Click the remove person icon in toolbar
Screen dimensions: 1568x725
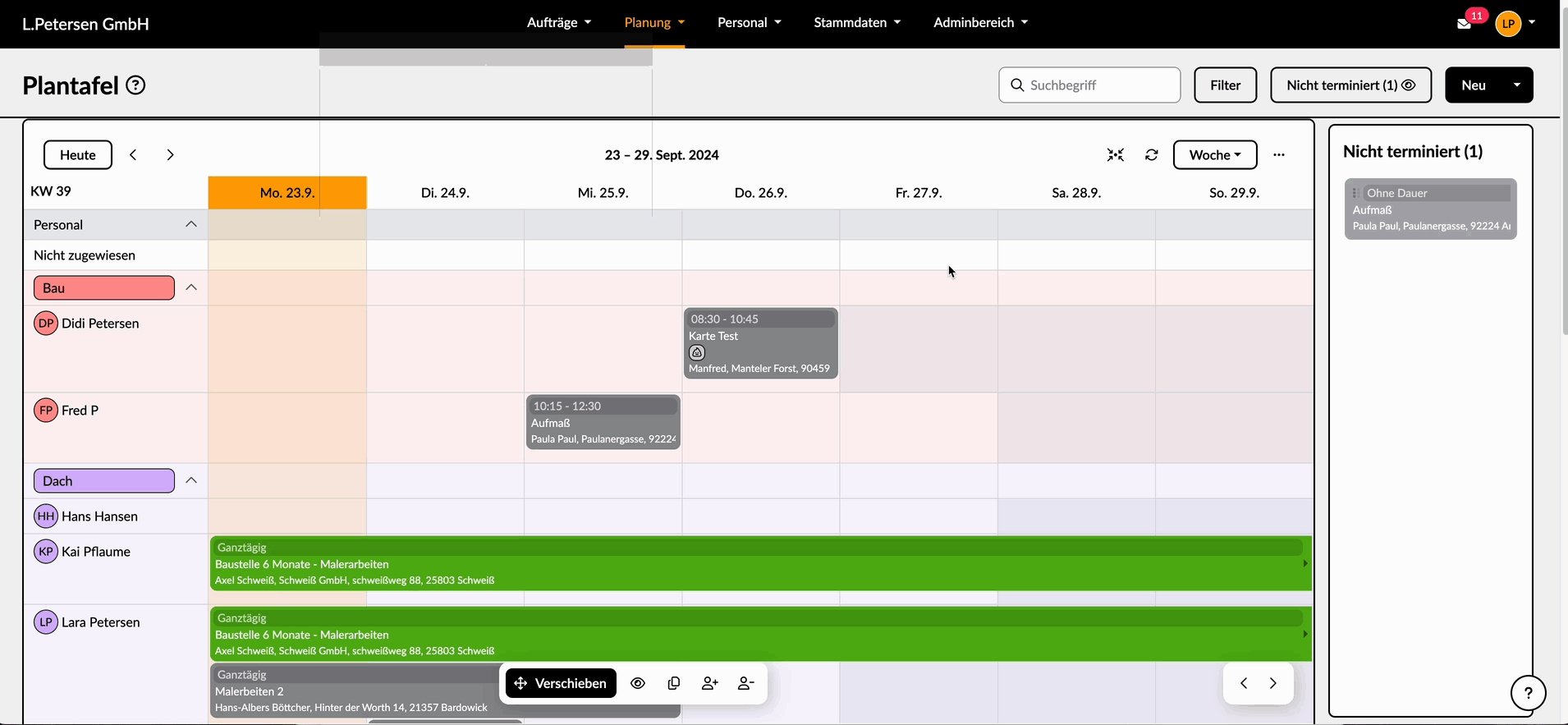745,683
